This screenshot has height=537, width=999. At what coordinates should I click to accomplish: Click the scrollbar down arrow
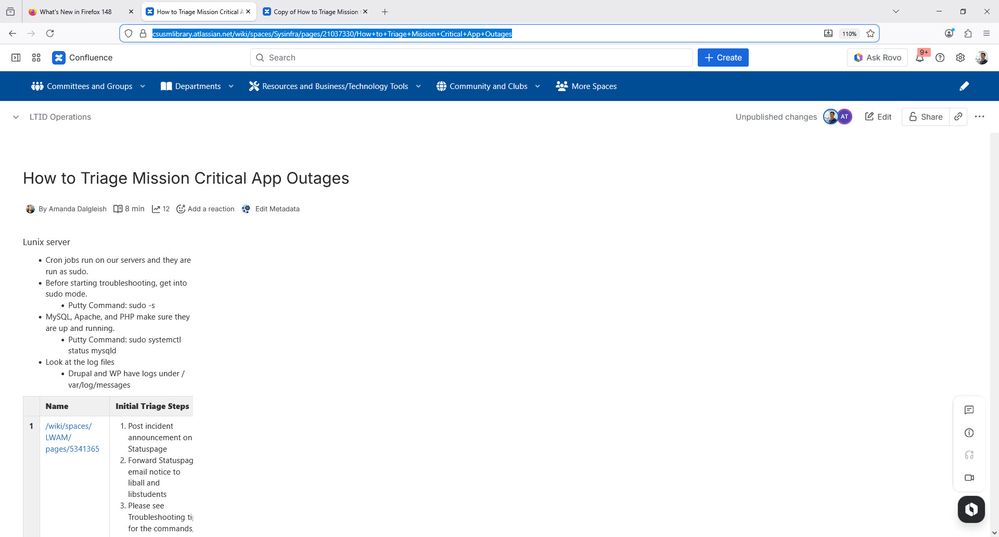pos(995,532)
